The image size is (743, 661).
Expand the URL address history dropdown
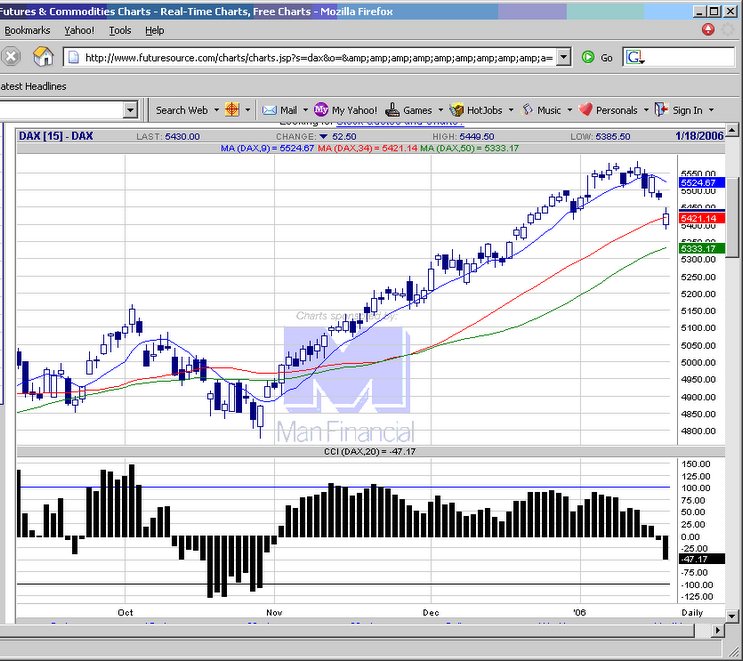click(x=563, y=57)
